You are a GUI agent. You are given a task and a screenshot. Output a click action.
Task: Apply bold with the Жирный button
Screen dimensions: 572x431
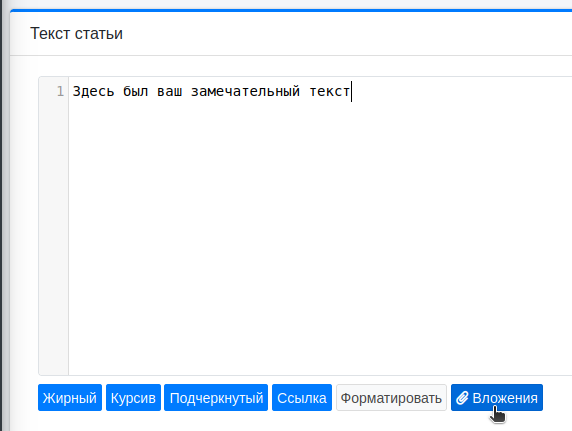[x=70, y=397]
